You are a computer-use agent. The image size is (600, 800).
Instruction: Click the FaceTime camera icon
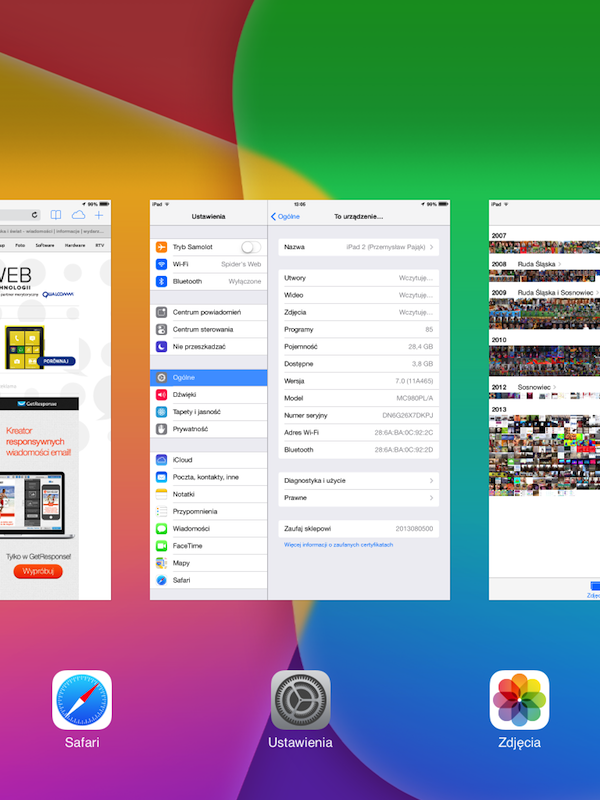[x=161, y=546]
